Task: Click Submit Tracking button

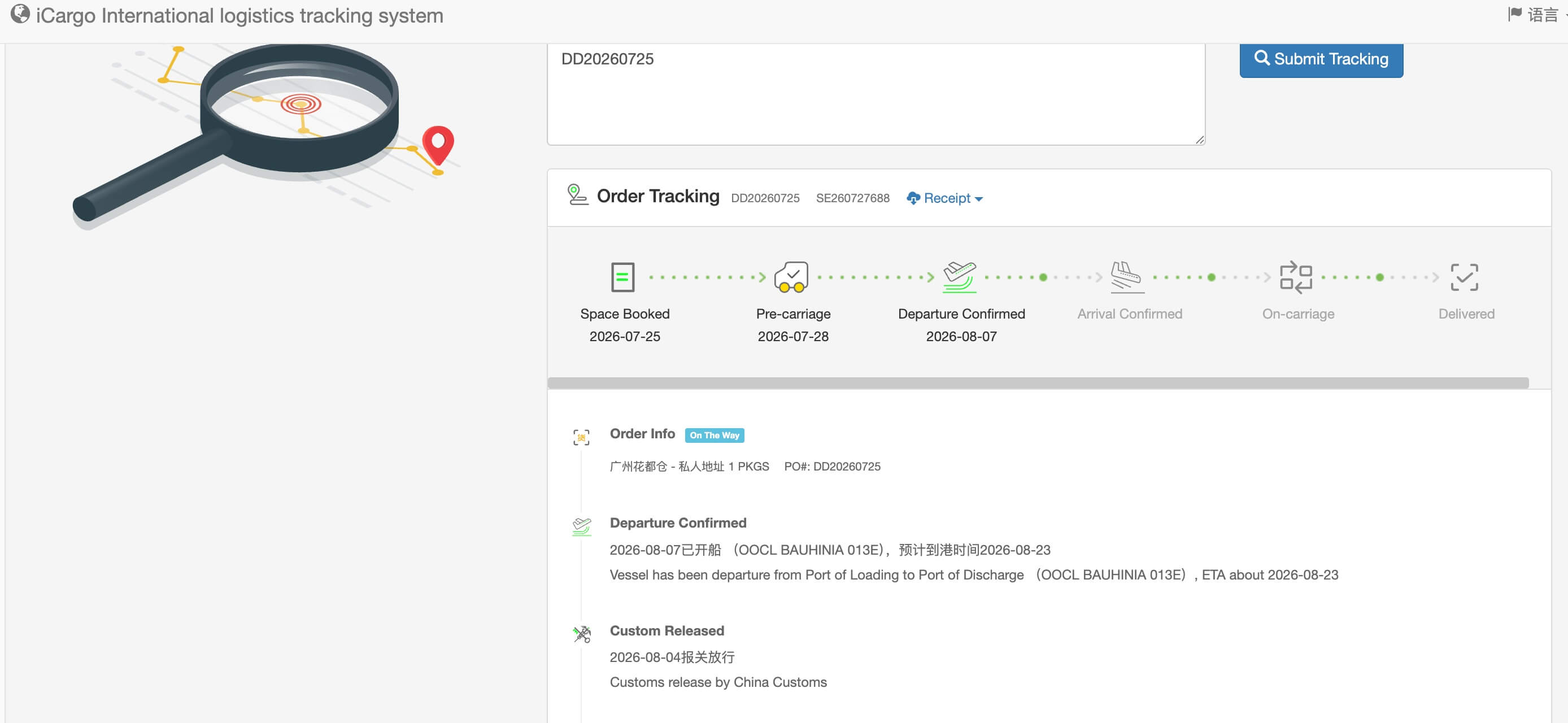Action: point(1321,59)
